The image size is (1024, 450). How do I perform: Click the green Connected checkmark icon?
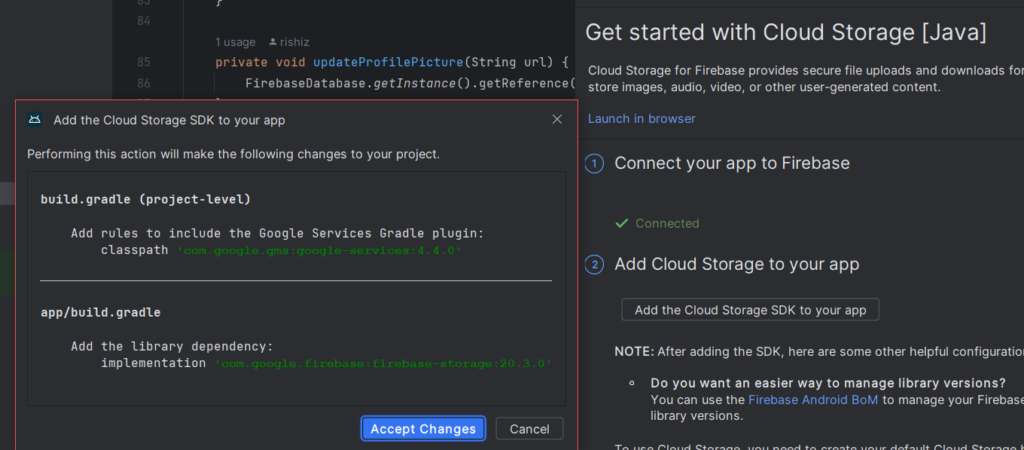622,223
